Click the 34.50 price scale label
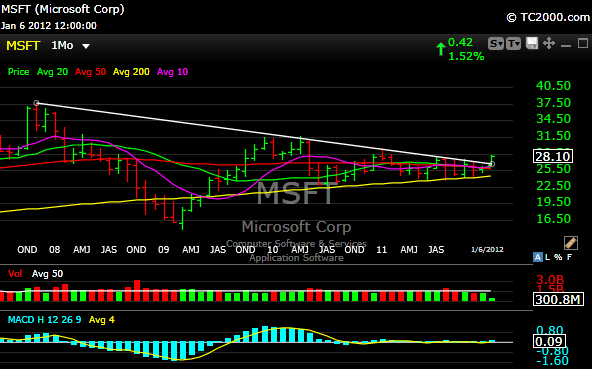 pos(553,119)
